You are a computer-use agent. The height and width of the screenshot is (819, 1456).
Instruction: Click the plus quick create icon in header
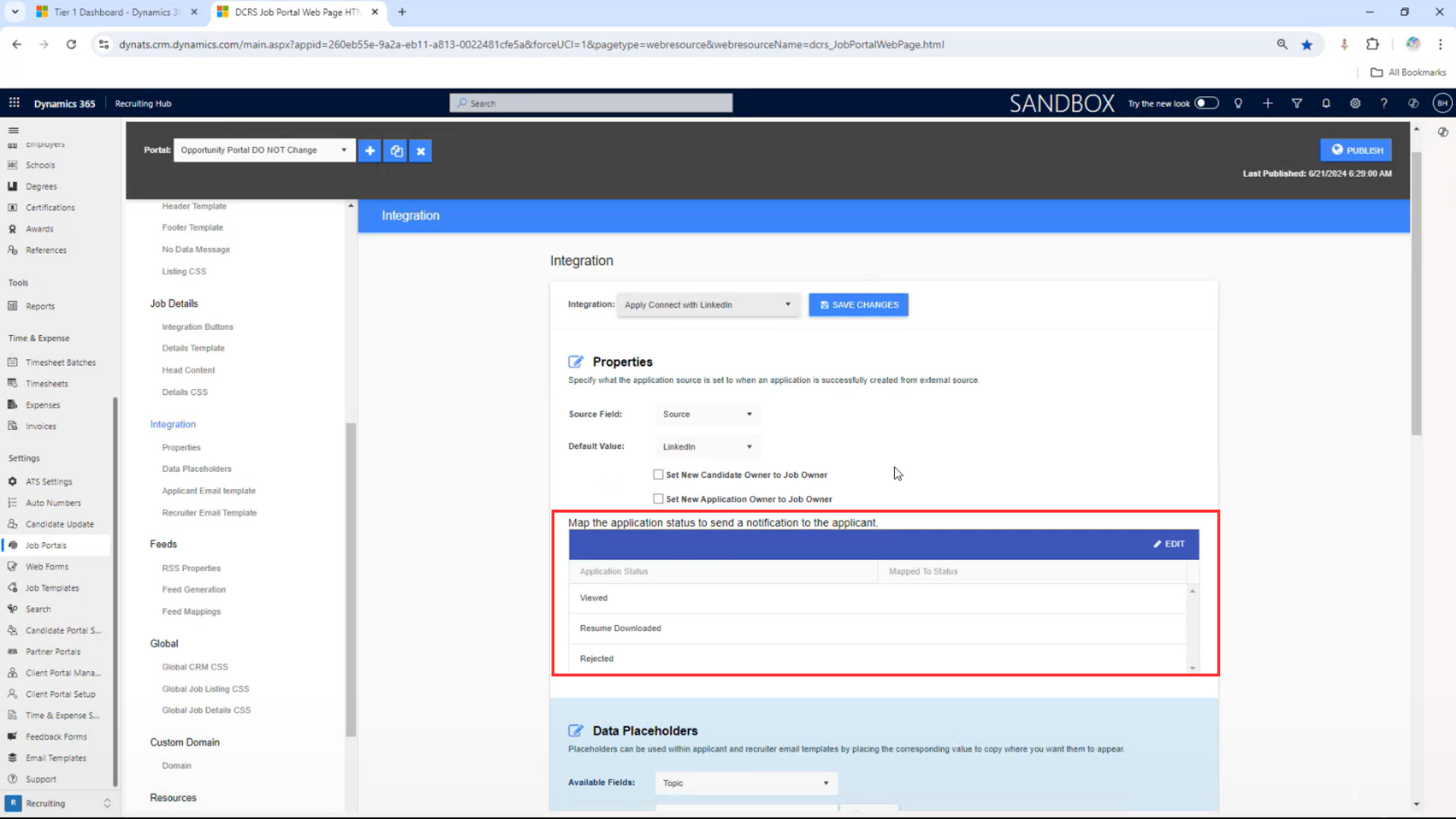coord(1267,103)
